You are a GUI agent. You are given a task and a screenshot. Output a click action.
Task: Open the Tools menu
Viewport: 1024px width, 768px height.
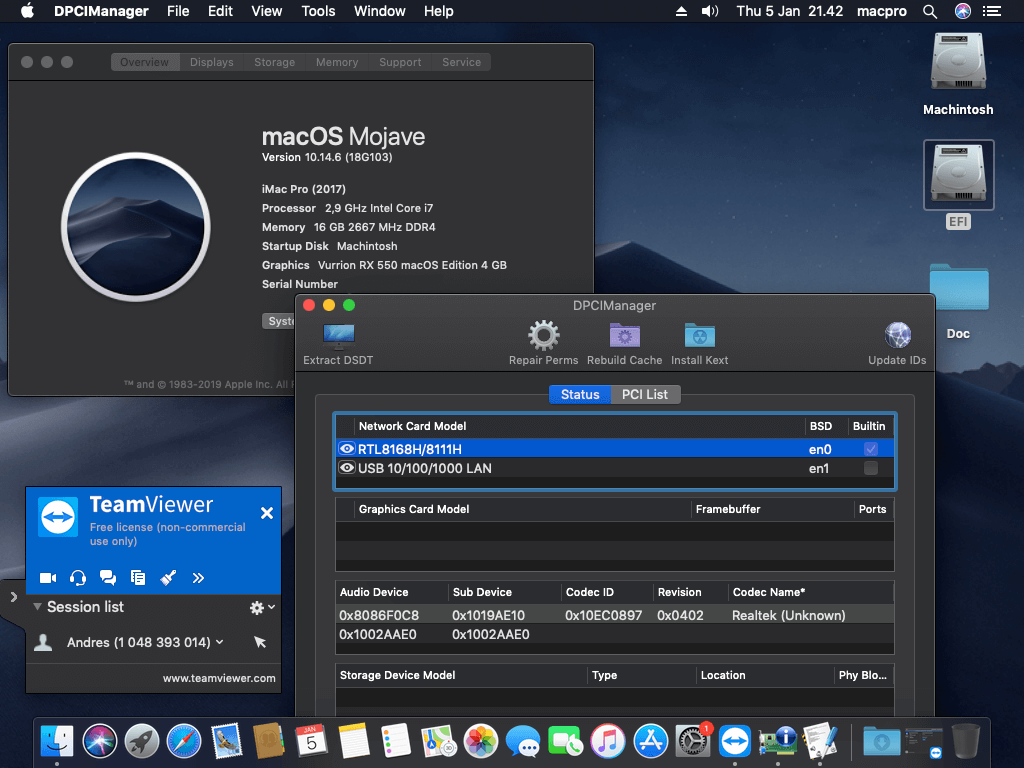[318, 11]
